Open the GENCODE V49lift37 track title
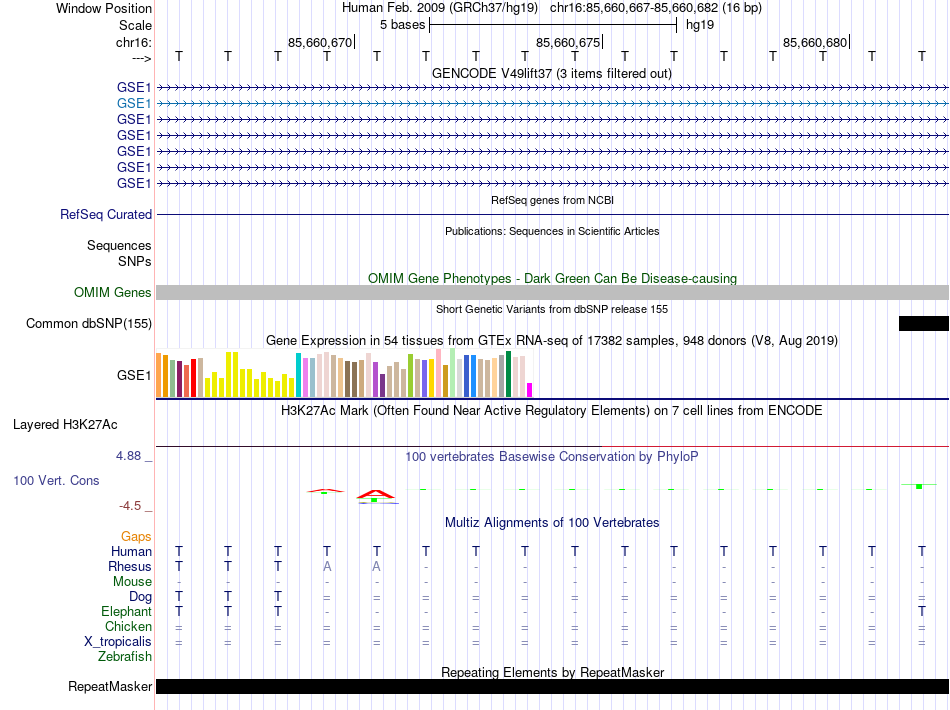 (x=551, y=74)
